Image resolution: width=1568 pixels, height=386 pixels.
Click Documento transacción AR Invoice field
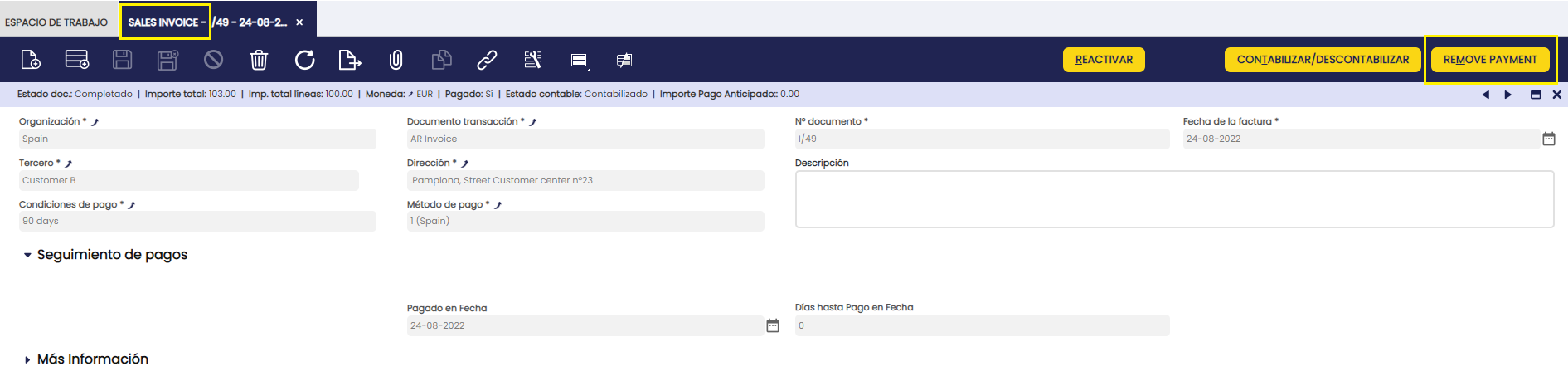point(585,139)
